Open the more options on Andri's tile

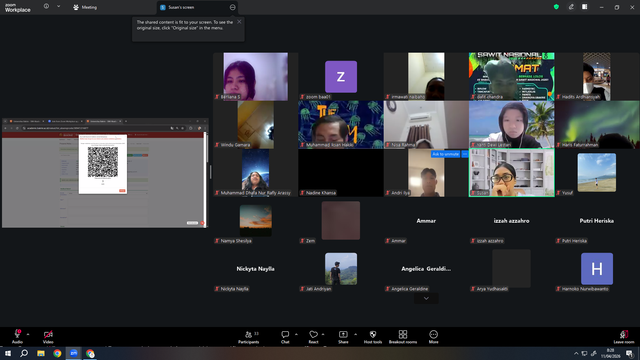pos(464,154)
